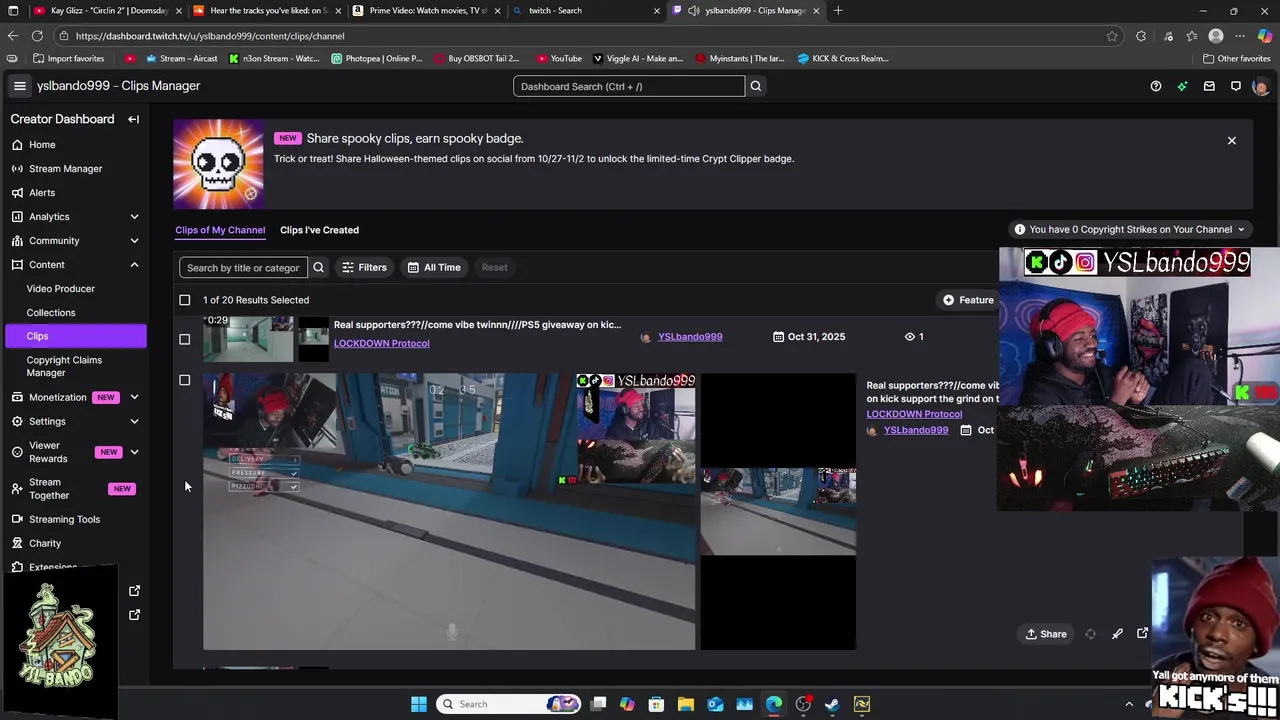Share the selected clip

(1046, 634)
